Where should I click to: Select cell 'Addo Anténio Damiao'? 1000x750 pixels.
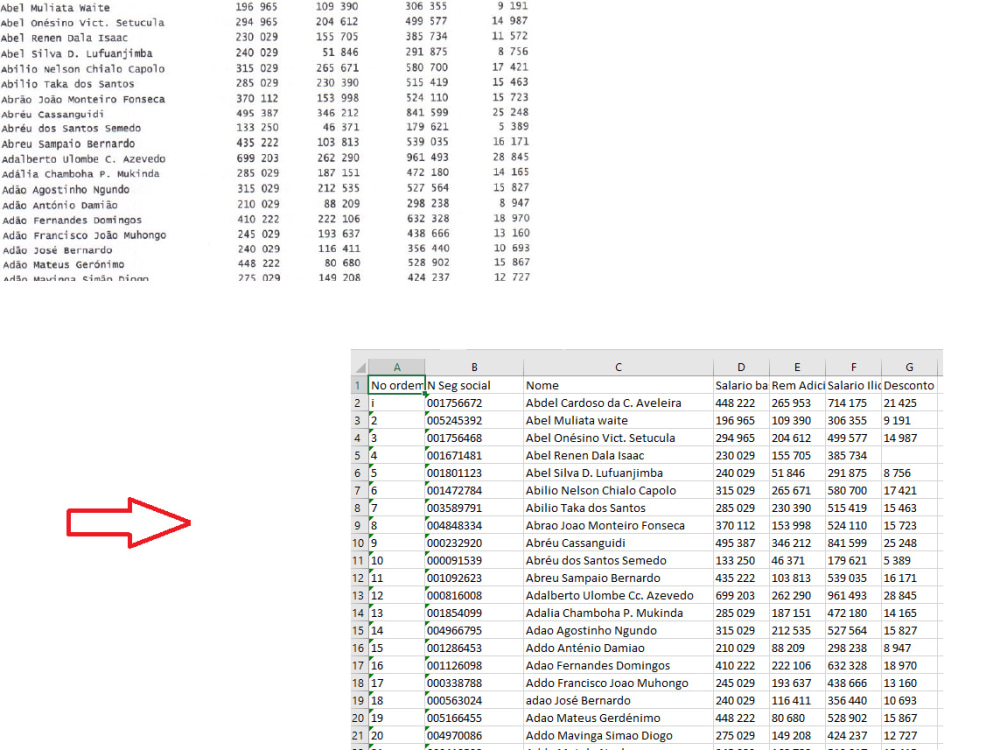click(618, 648)
